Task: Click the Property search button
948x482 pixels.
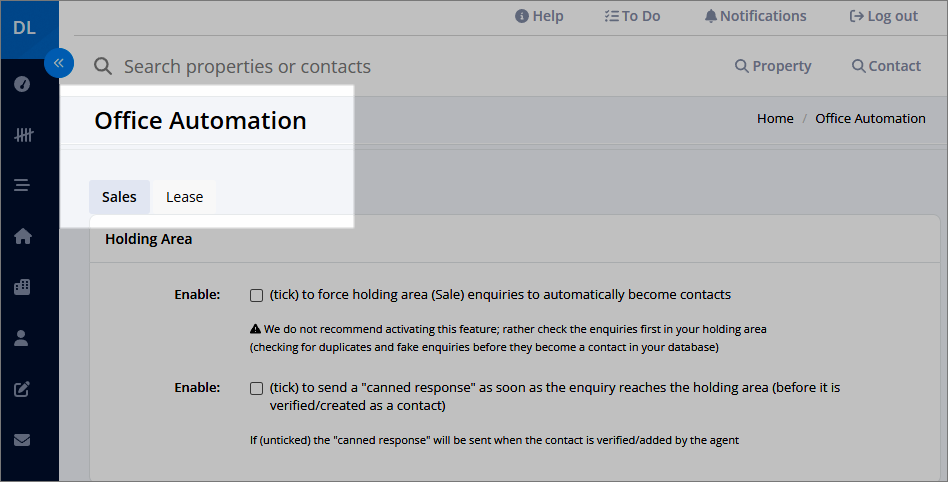Action: coord(773,66)
